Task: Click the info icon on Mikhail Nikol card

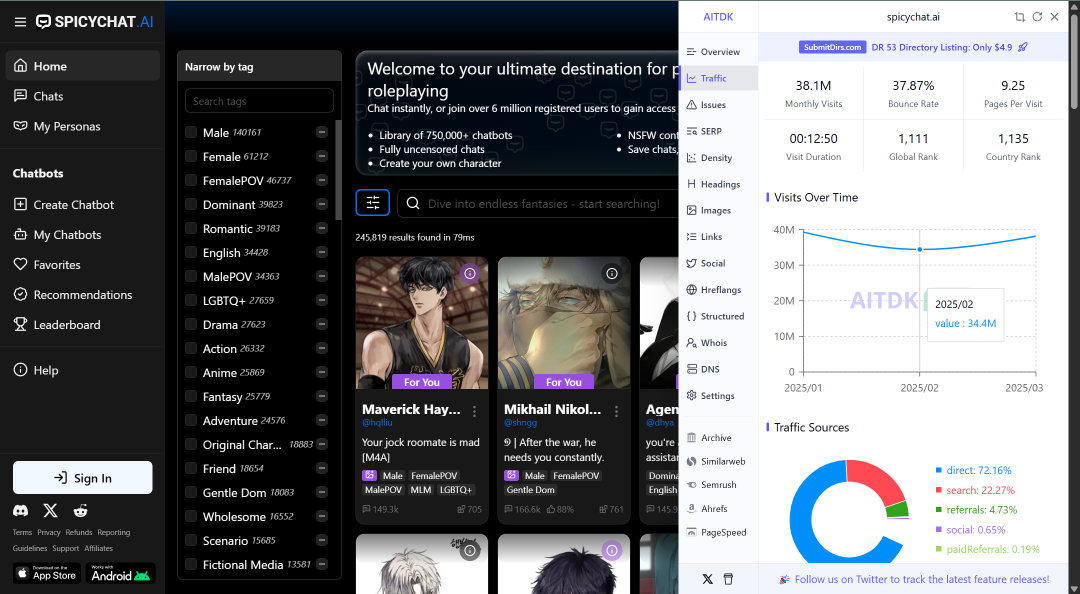Action: (612, 274)
